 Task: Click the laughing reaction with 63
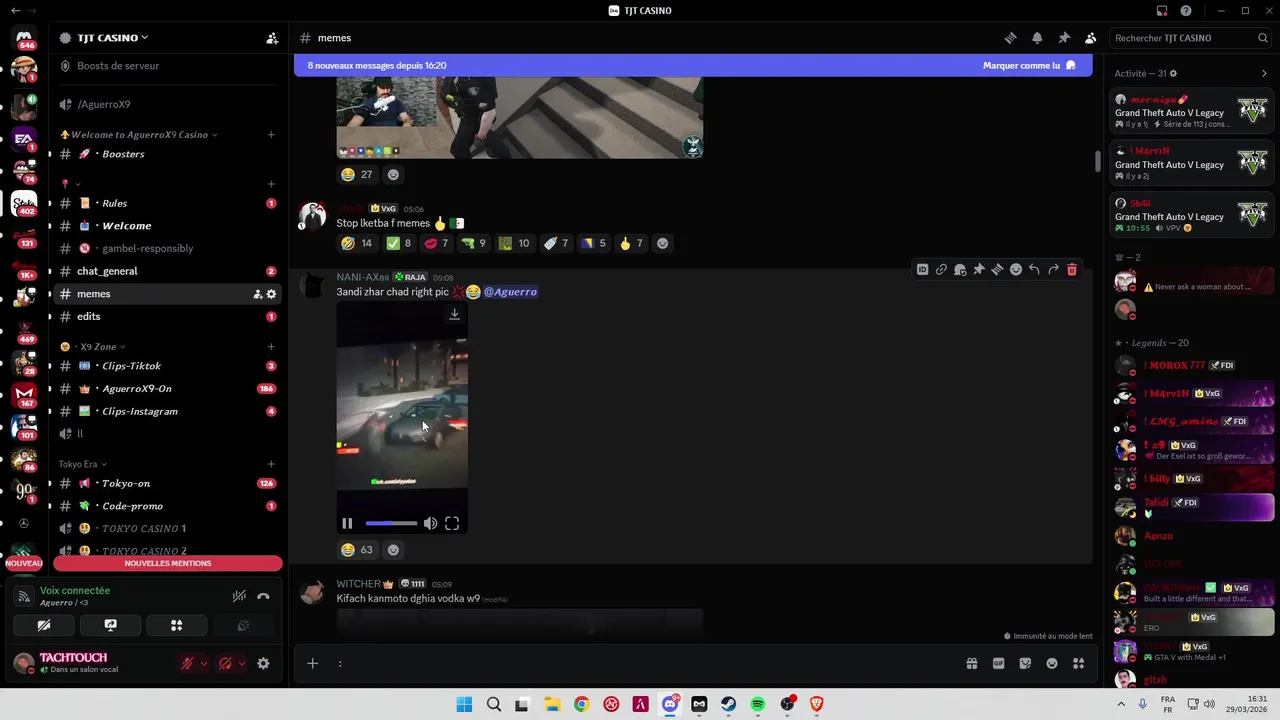click(x=357, y=550)
